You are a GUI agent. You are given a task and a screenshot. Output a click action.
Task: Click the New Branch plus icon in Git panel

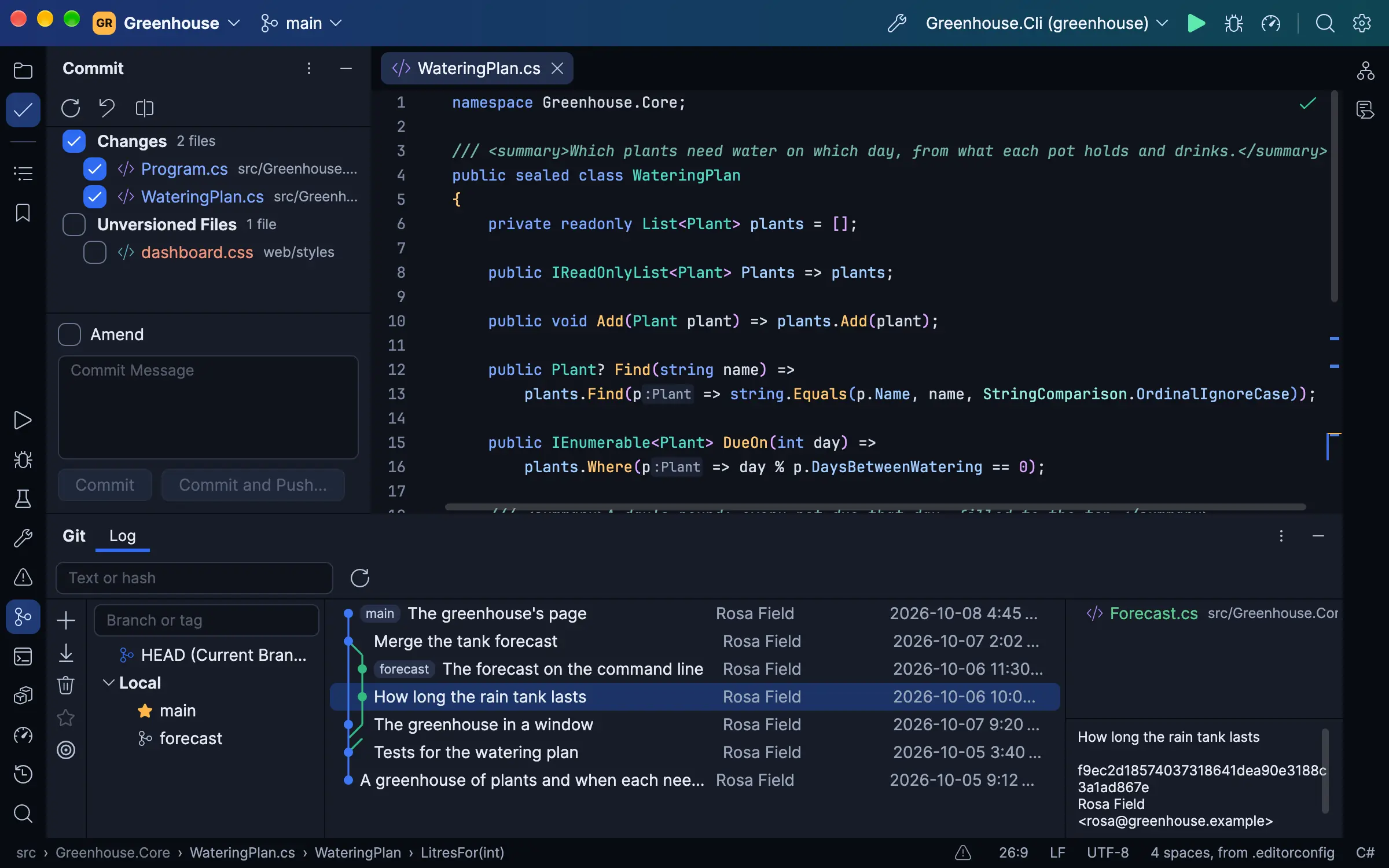(66, 620)
